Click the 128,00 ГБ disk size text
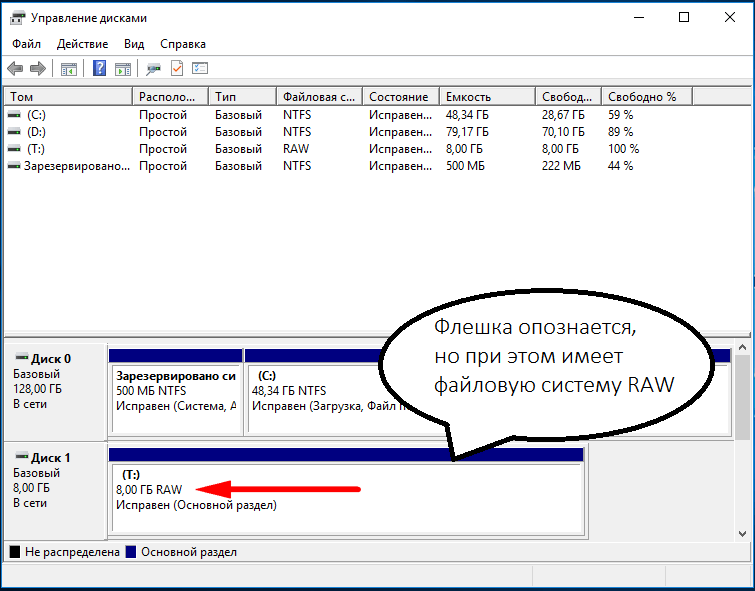Screen dimensions: 755x591 [x=38, y=389]
